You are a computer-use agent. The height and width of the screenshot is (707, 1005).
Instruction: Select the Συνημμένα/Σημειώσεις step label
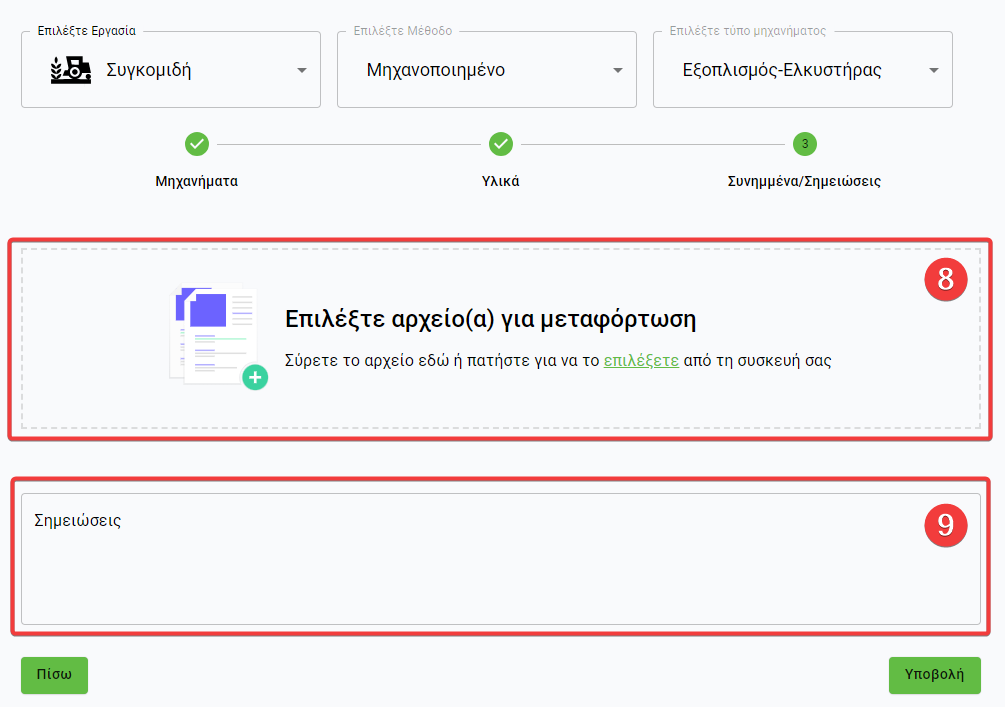tap(804, 182)
